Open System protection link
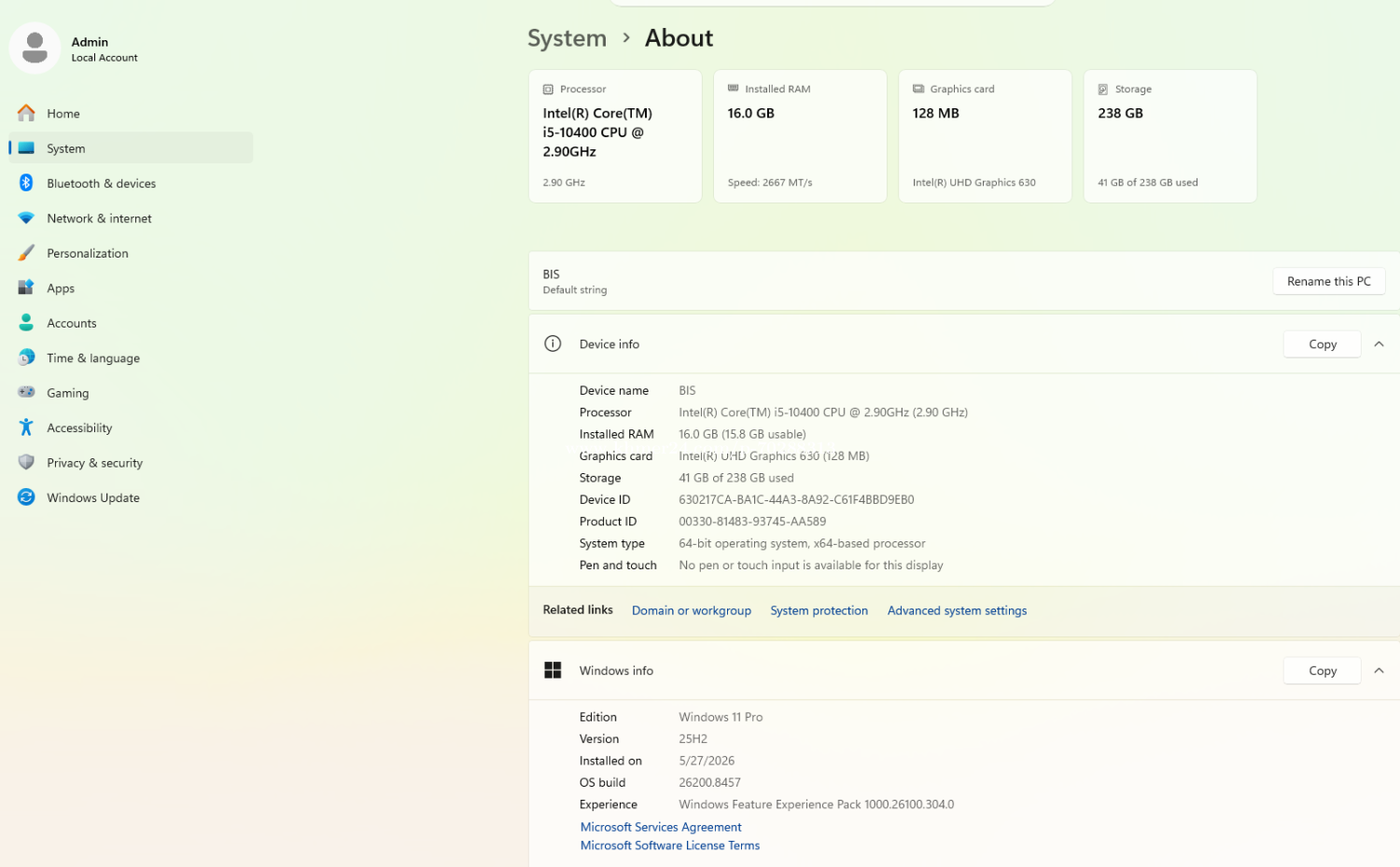The image size is (1400, 867). tap(819, 610)
